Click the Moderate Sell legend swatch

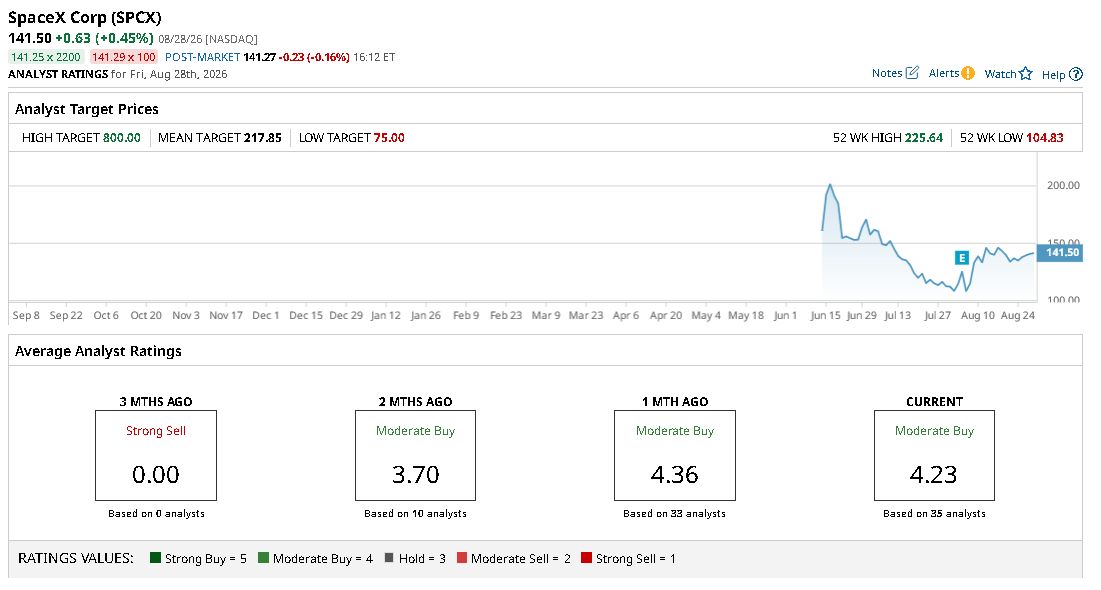coord(461,558)
